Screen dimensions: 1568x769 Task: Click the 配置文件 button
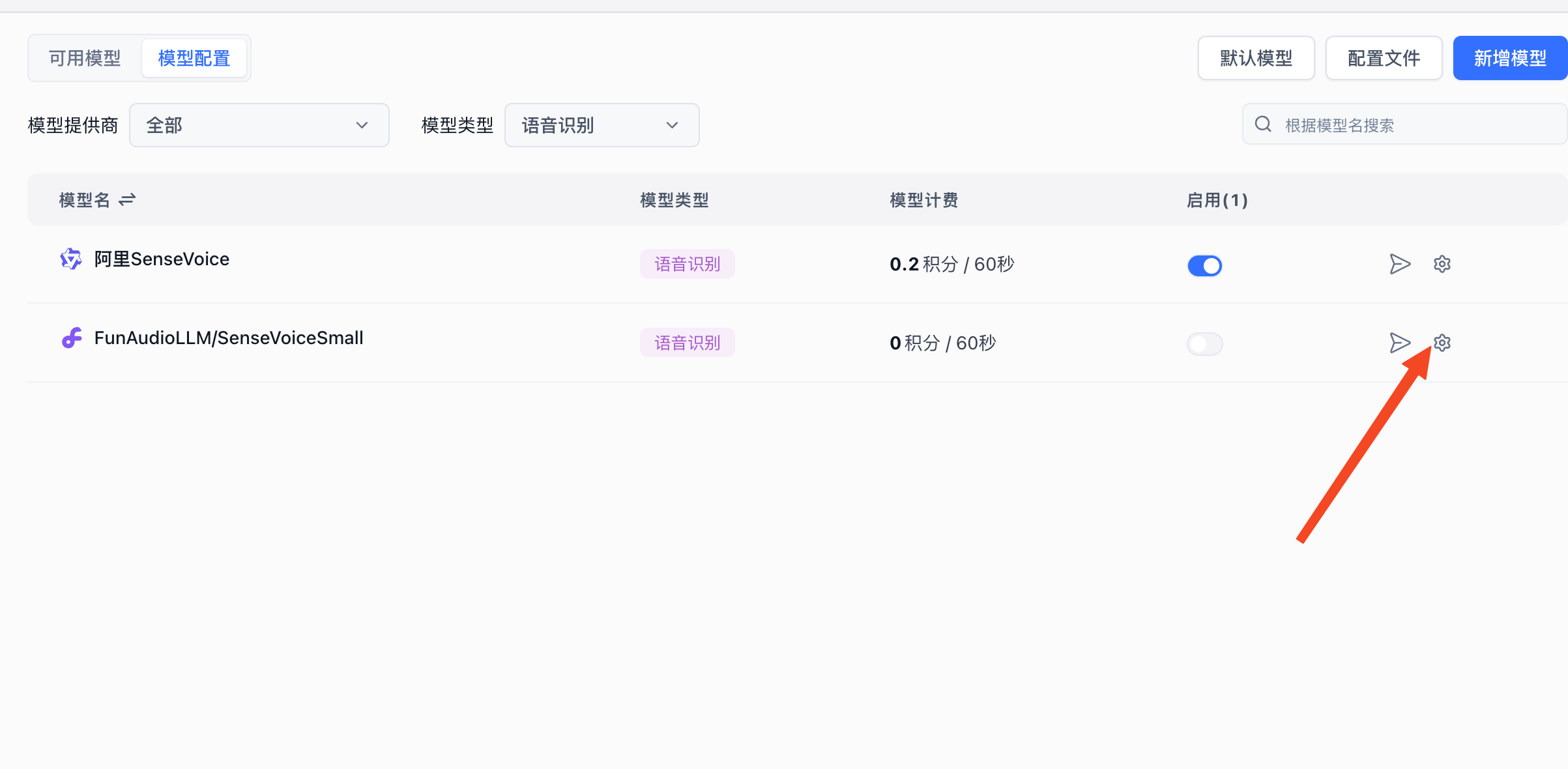click(1384, 58)
